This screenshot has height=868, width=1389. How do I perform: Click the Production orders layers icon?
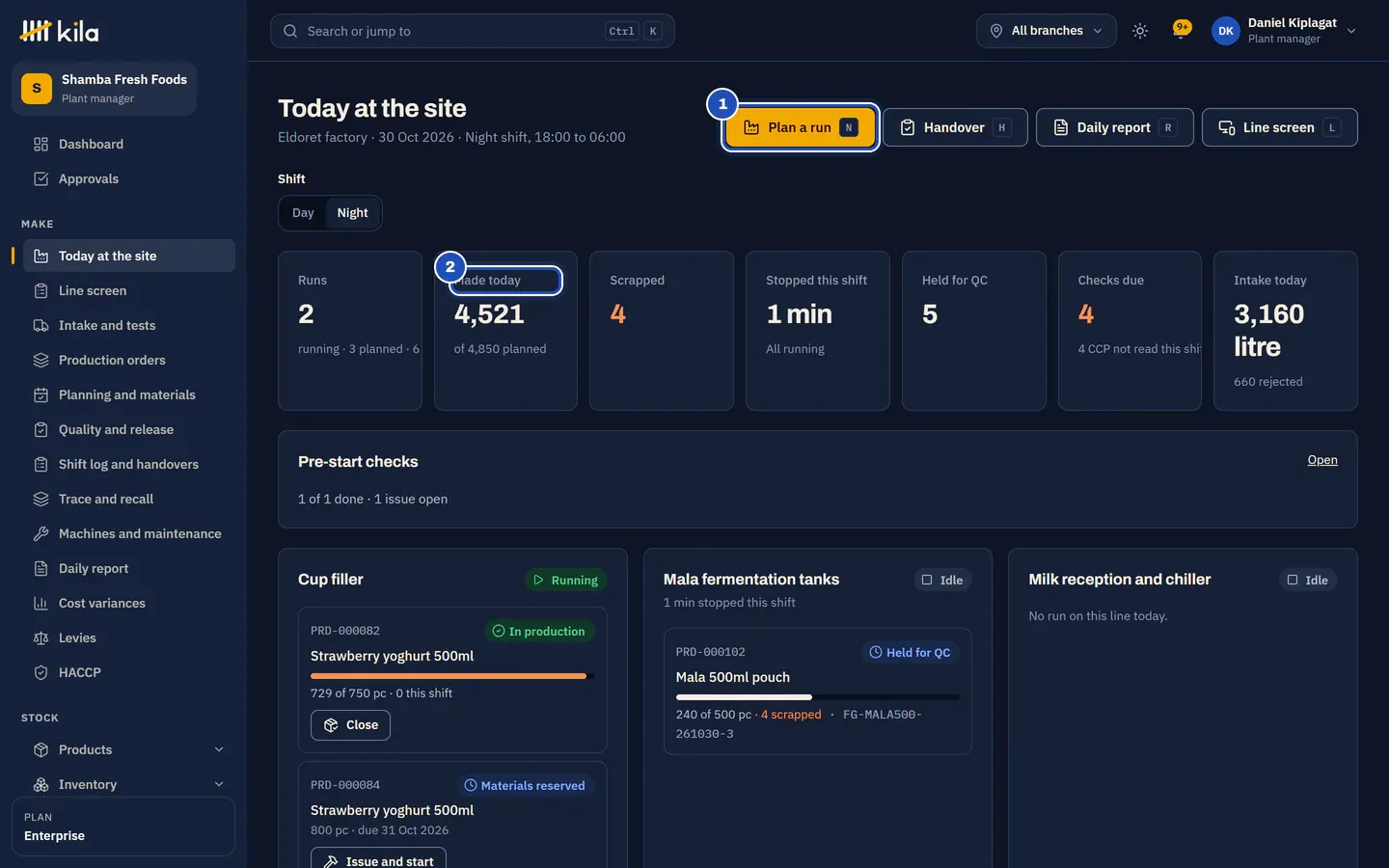(41, 360)
